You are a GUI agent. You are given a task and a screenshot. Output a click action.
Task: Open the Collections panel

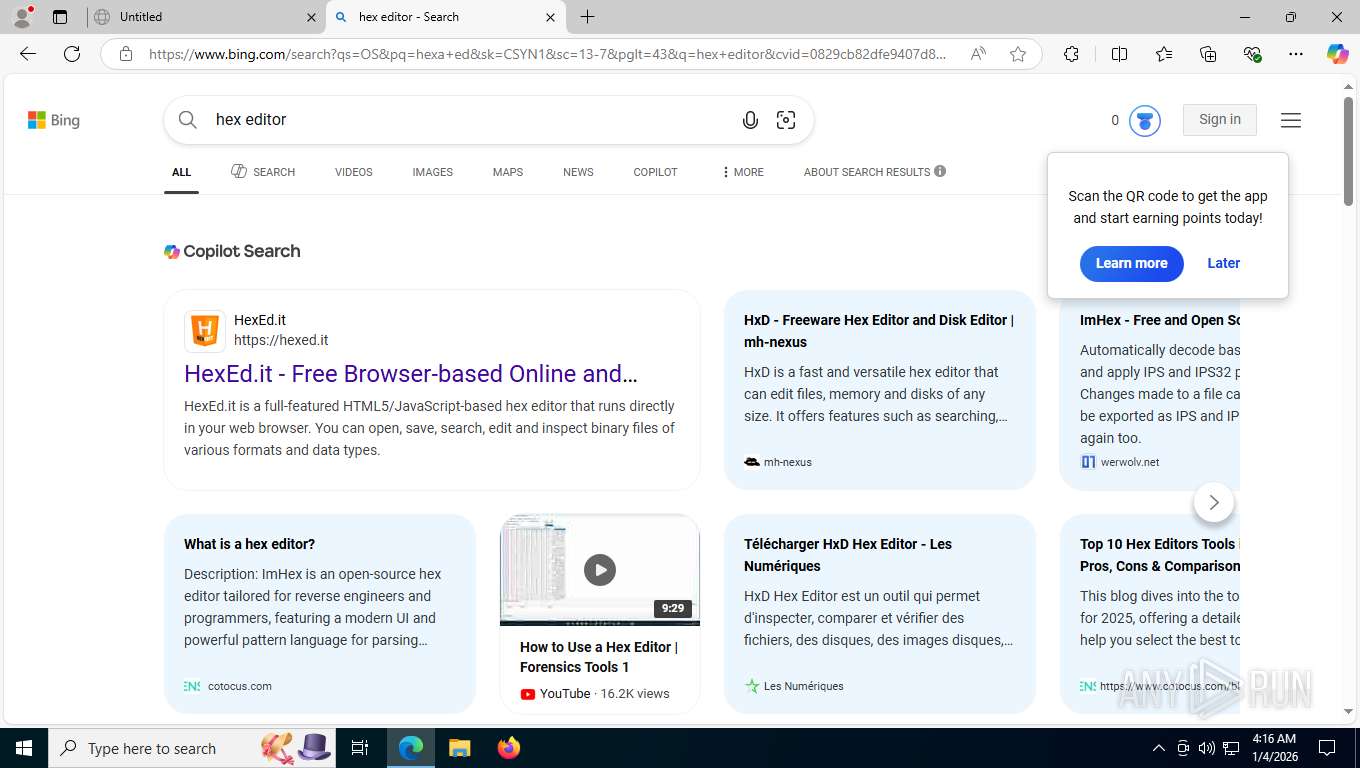1208,54
